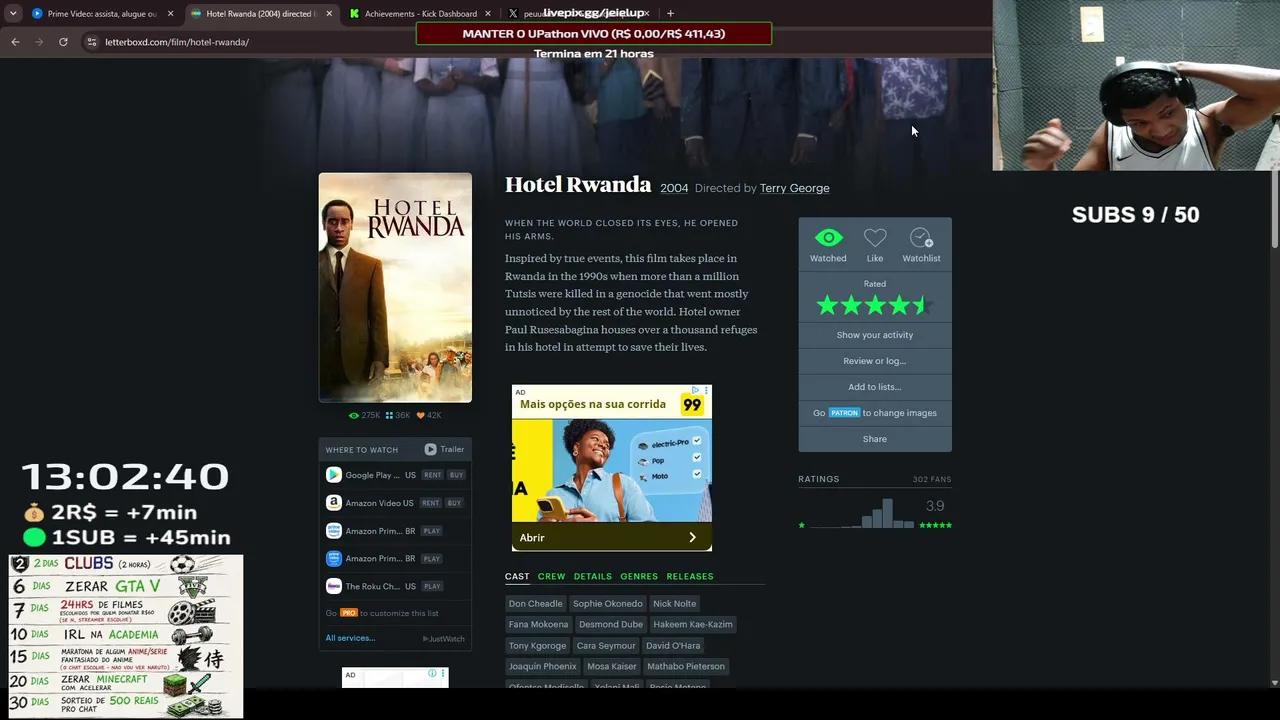Open the Google Play service icon
Viewport: 1280px width, 720px height.
334,475
